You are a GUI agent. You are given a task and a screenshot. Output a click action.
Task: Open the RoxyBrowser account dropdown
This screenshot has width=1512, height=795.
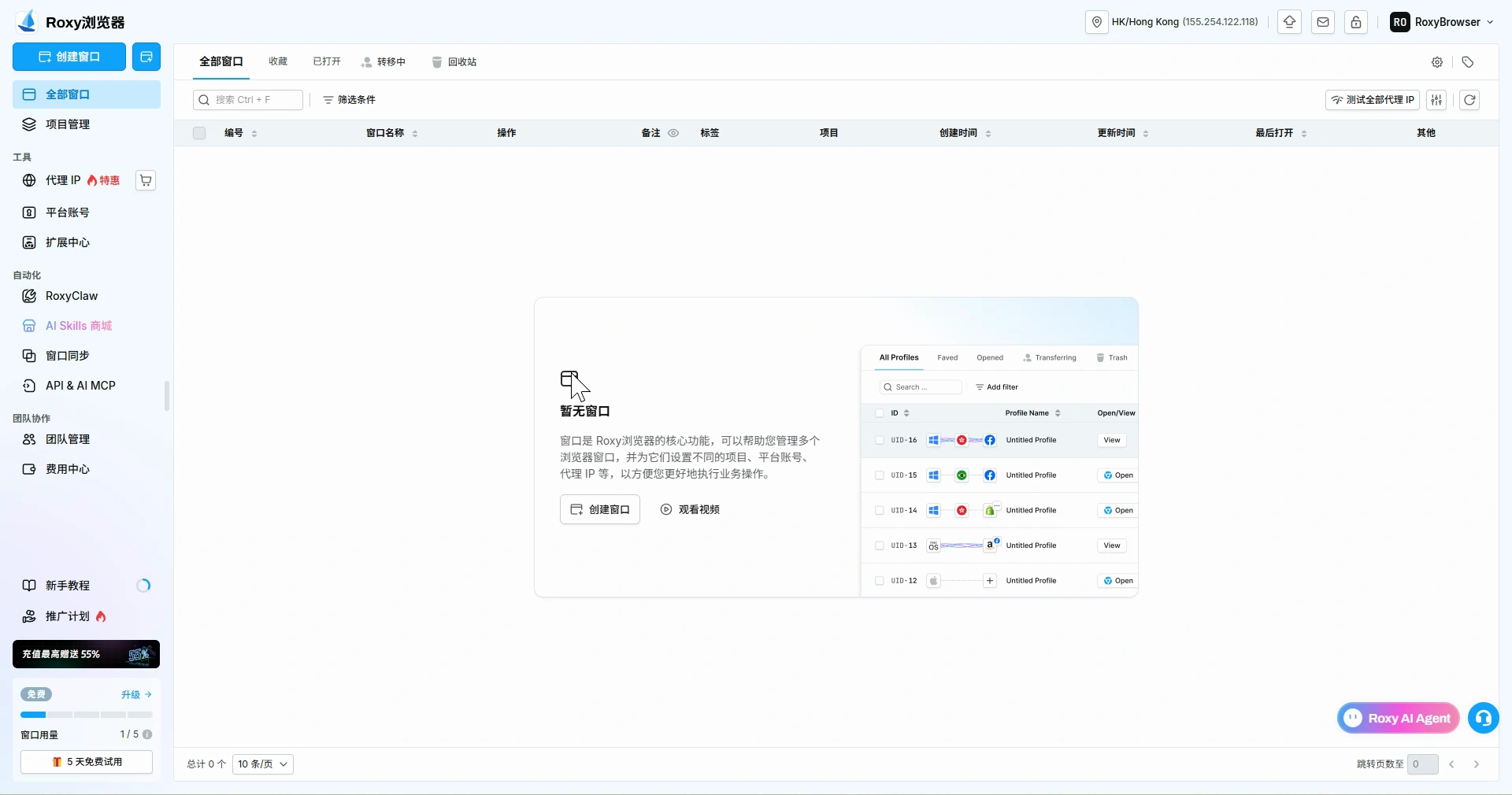pyautogui.click(x=1441, y=22)
